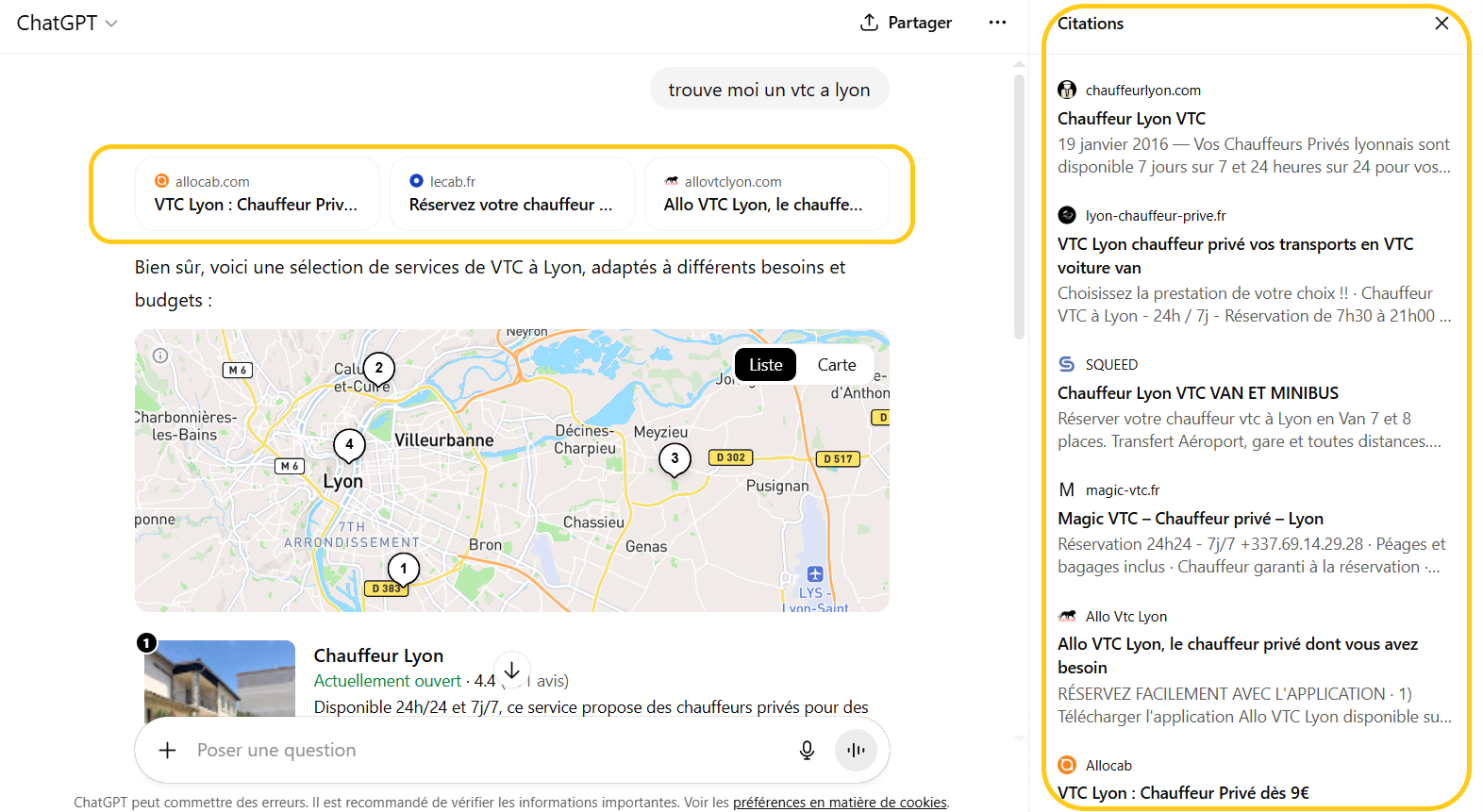This screenshot has width=1483, height=812.
Task: Click the Citations panel heading
Action: click(1091, 24)
